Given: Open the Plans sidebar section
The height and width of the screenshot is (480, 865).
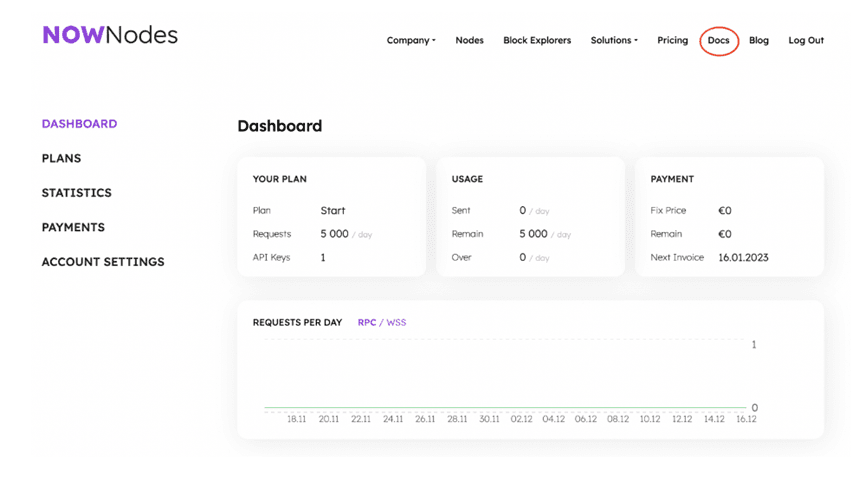Looking at the screenshot, I should tap(61, 158).
